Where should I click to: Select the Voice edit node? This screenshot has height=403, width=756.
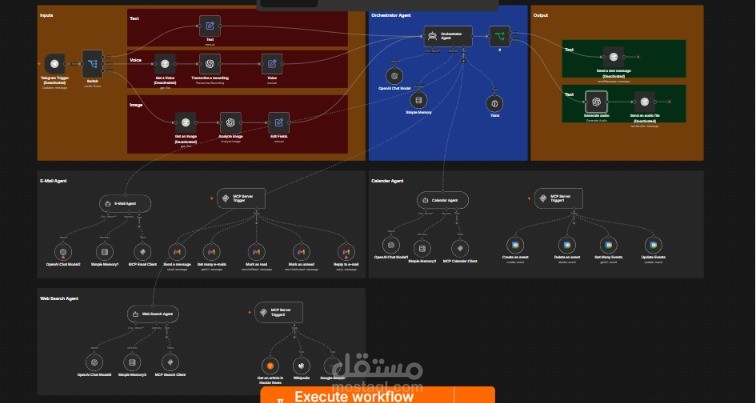click(x=272, y=64)
